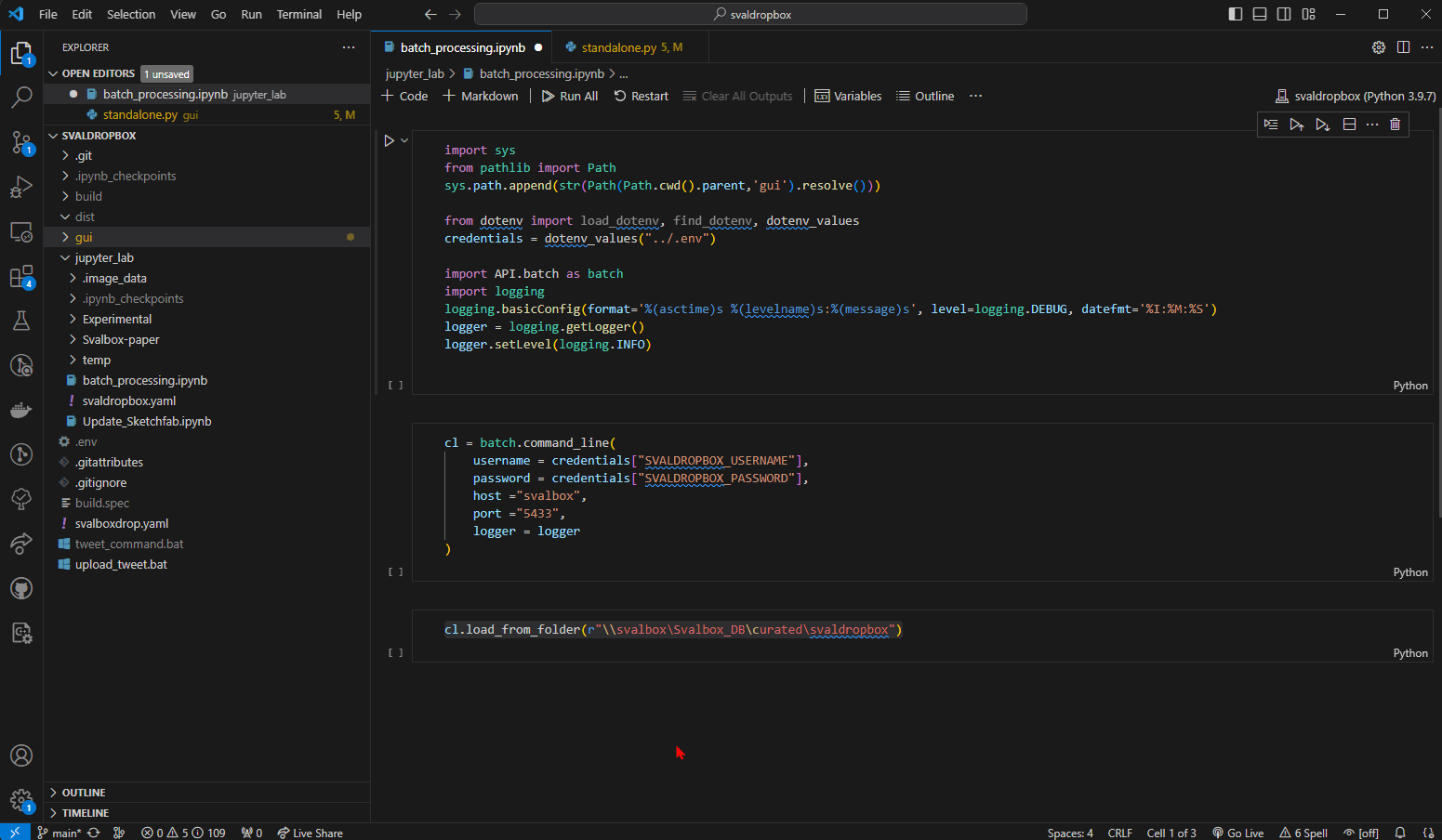
Task: Split the editor to the right
Action: [x=1403, y=47]
